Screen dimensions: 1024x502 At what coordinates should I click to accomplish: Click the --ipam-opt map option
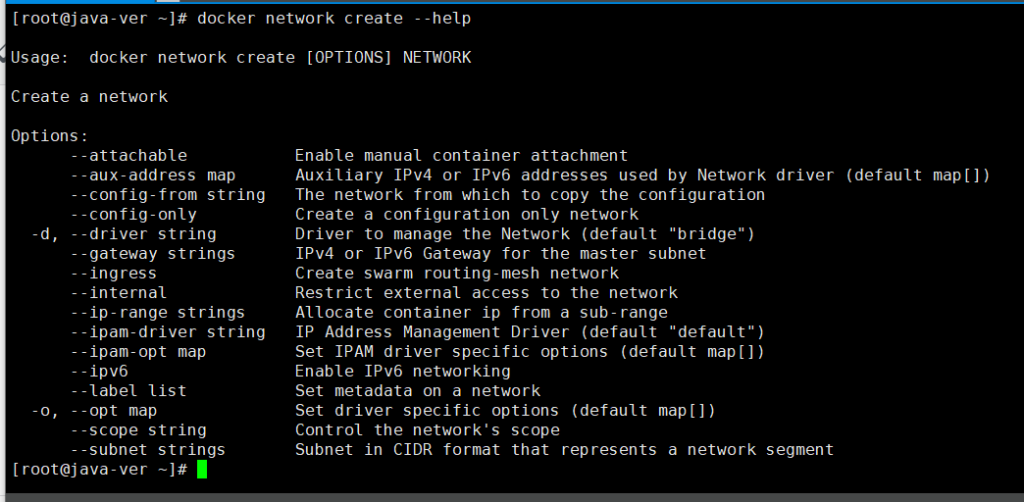(x=138, y=352)
